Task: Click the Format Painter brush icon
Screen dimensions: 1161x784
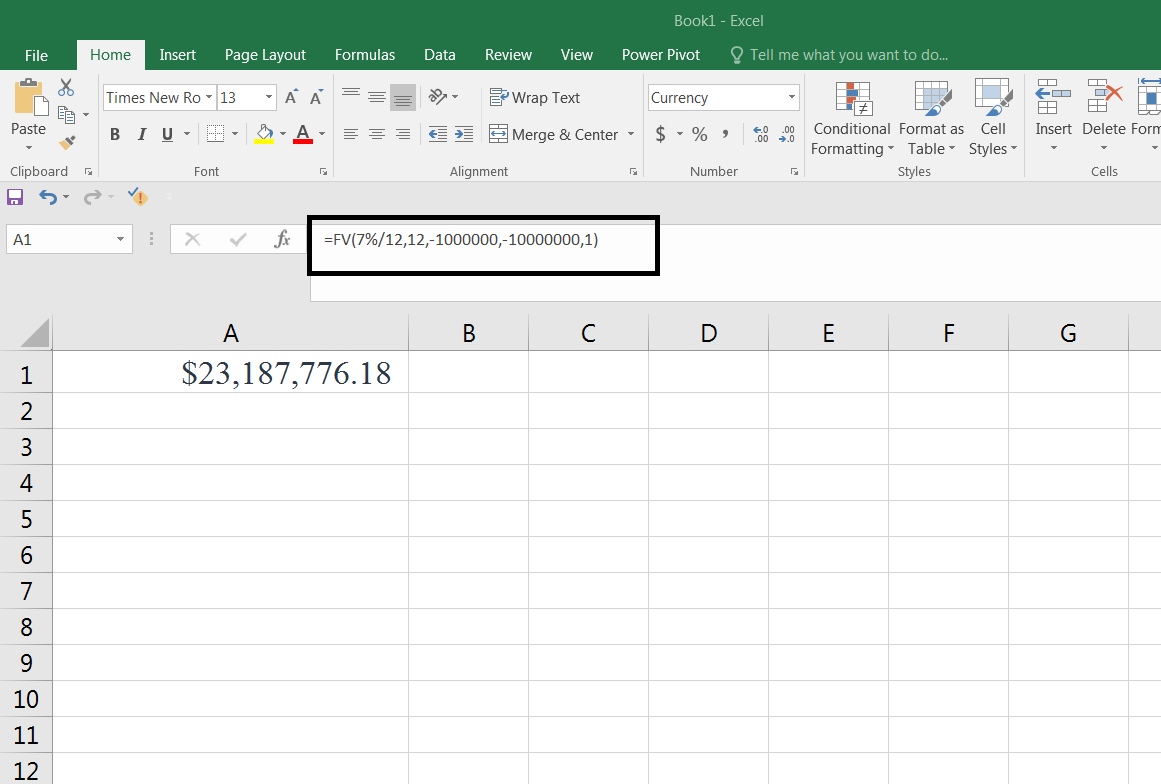Action: click(67, 141)
